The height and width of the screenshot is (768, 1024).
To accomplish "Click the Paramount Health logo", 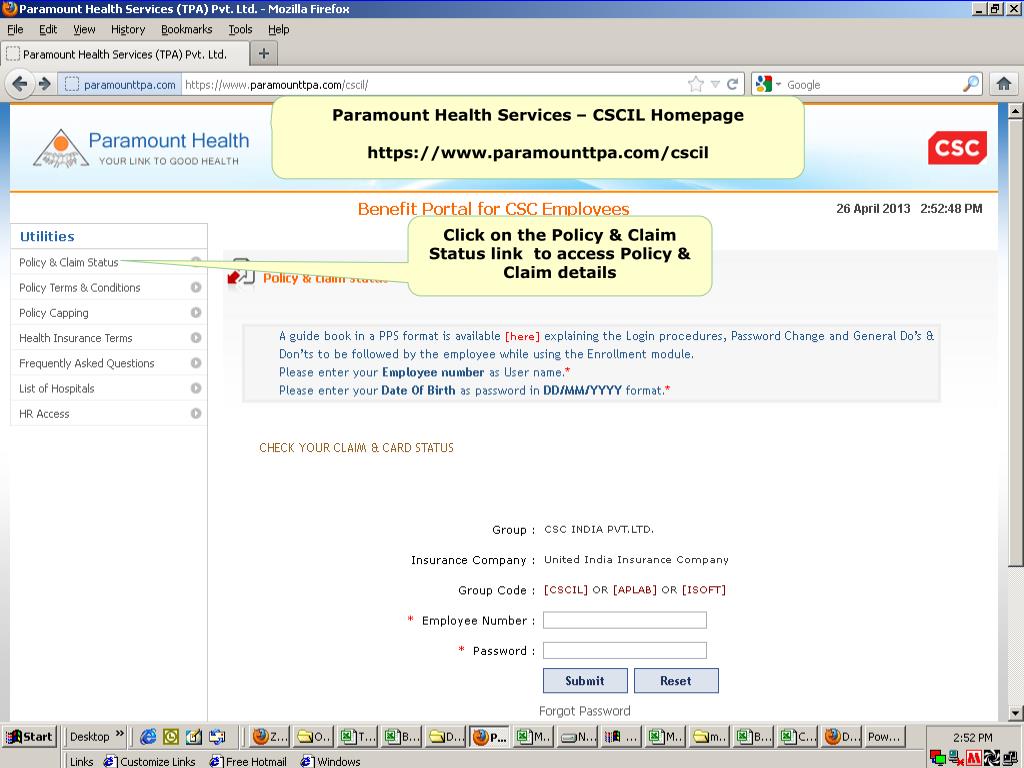I will coord(141,148).
